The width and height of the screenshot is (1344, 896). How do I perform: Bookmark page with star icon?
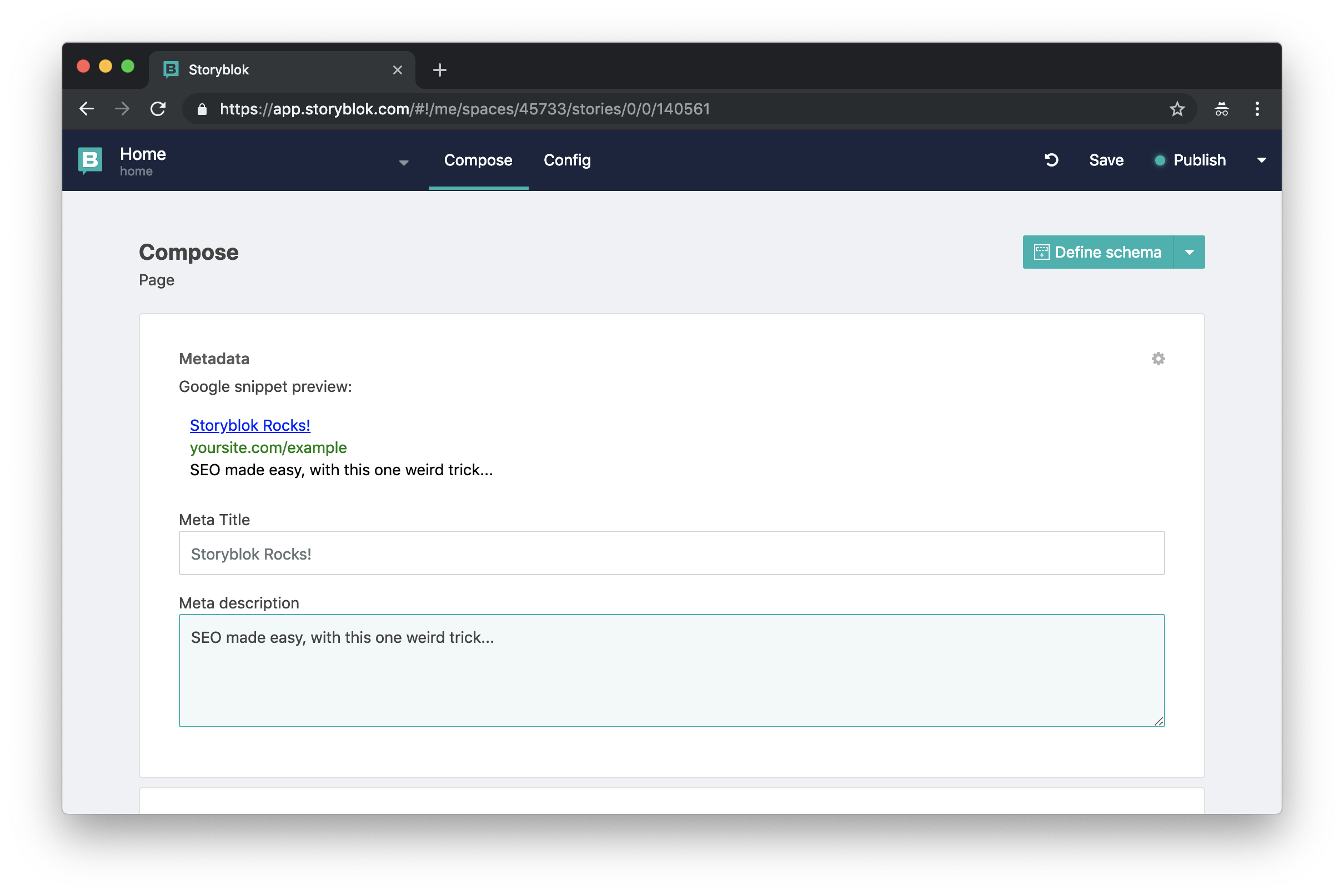click(x=1176, y=109)
